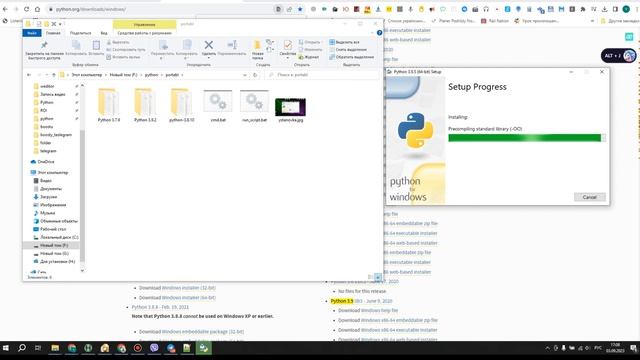Select 'Рабочий стол' in navigation pane
Image resolution: width=640 pixels, height=360 pixels.
pyautogui.click(x=53, y=229)
